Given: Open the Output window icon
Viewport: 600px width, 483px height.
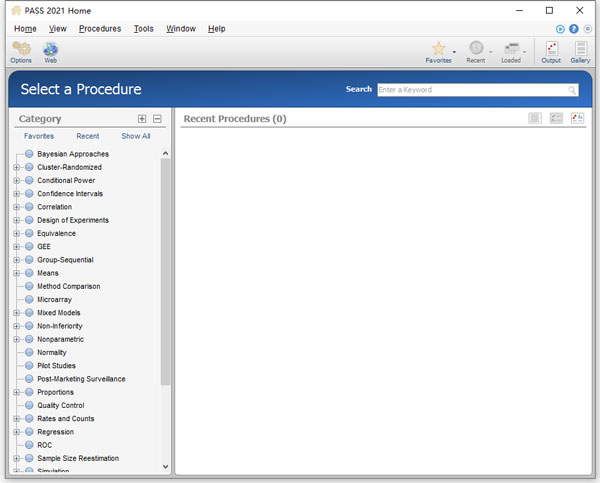Looking at the screenshot, I should [551, 48].
